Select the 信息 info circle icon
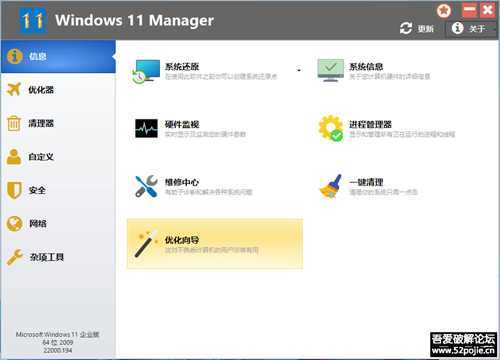Image resolution: width=500 pixels, height=360 pixels. [x=15, y=56]
